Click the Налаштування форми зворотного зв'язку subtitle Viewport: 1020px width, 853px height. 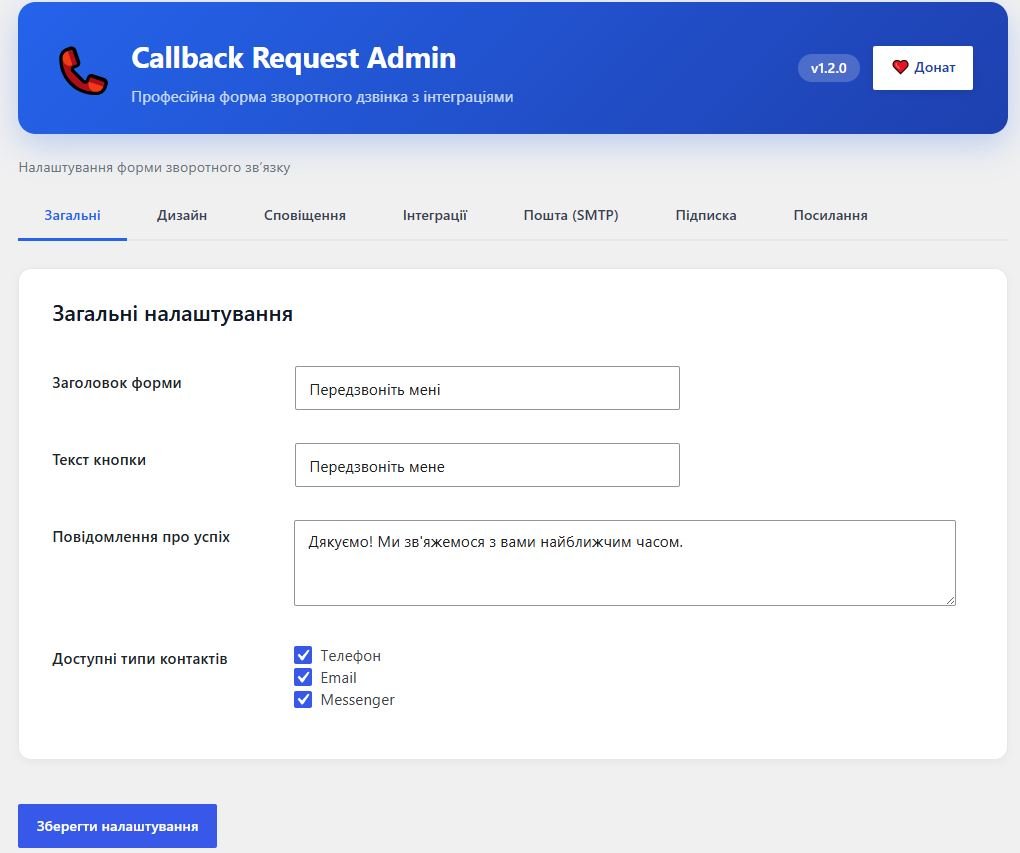pos(154,168)
